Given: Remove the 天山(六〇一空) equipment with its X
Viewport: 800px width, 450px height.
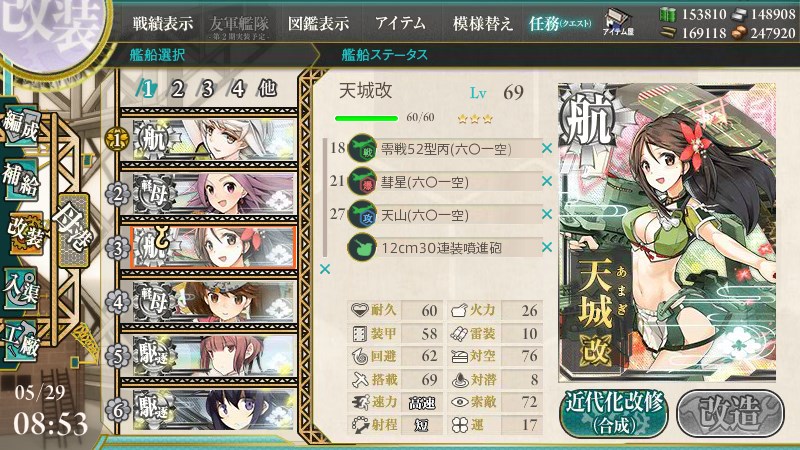Looking at the screenshot, I should click(x=547, y=214).
